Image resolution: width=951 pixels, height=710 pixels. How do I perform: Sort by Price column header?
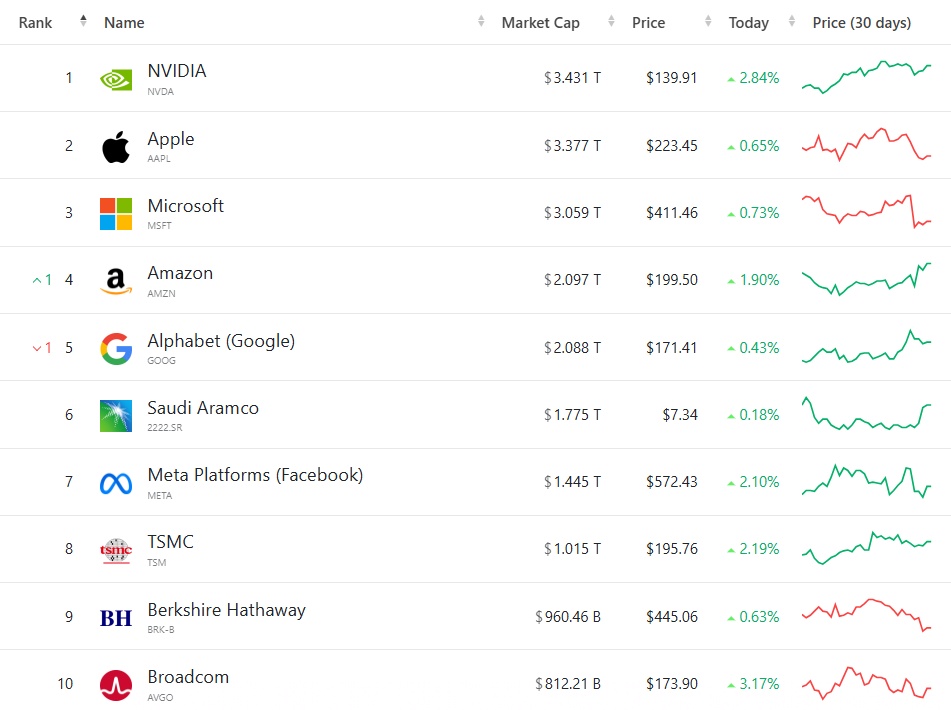tap(648, 22)
